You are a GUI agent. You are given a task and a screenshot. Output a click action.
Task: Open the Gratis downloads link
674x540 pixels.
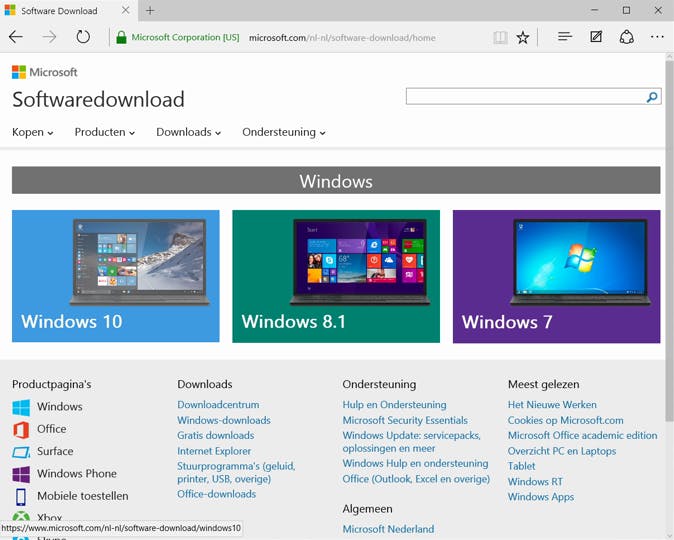[x=215, y=436]
